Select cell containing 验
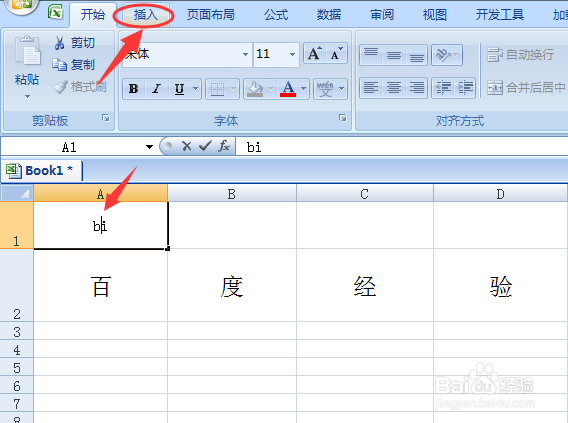 501,285
